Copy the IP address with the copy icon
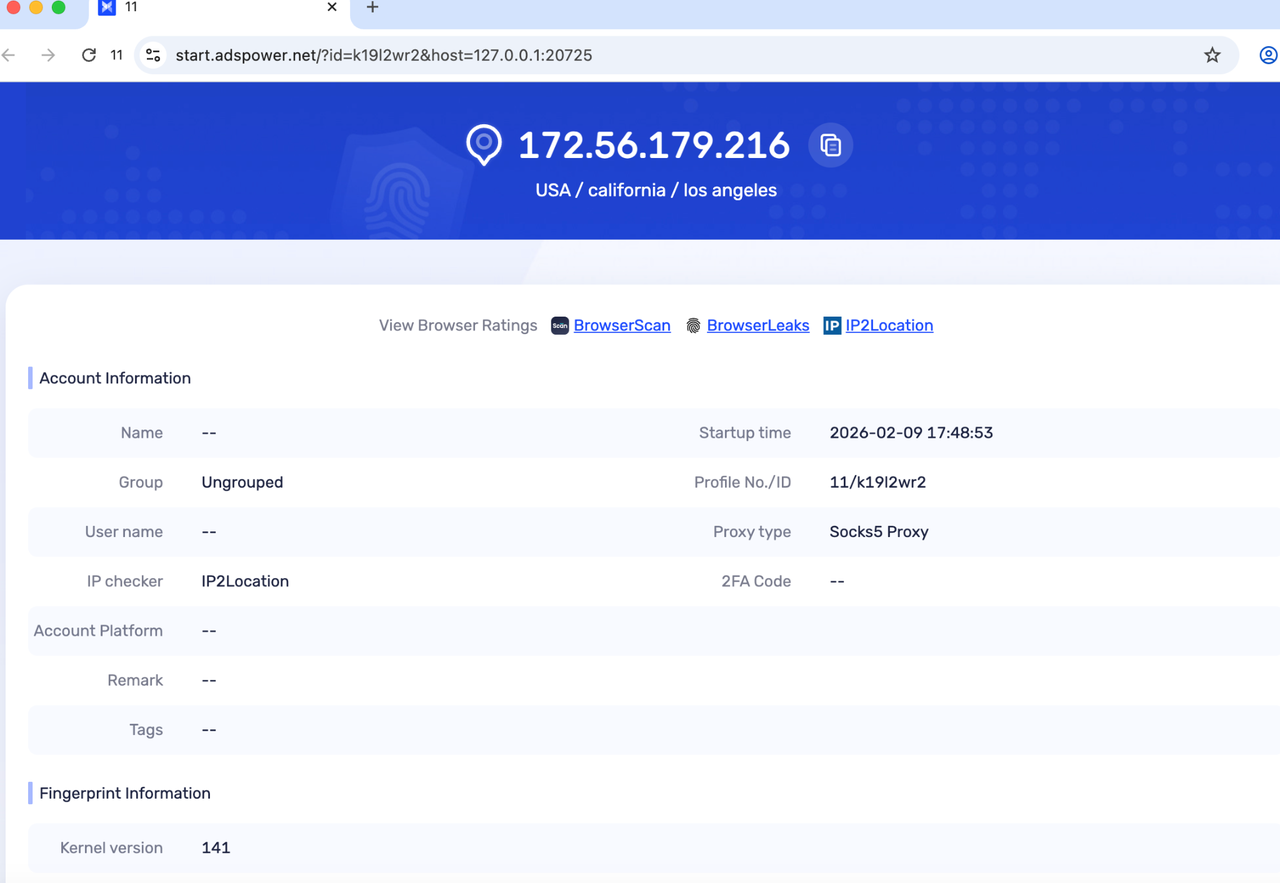This screenshot has height=883, width=1280. click(x=830, y=146)
